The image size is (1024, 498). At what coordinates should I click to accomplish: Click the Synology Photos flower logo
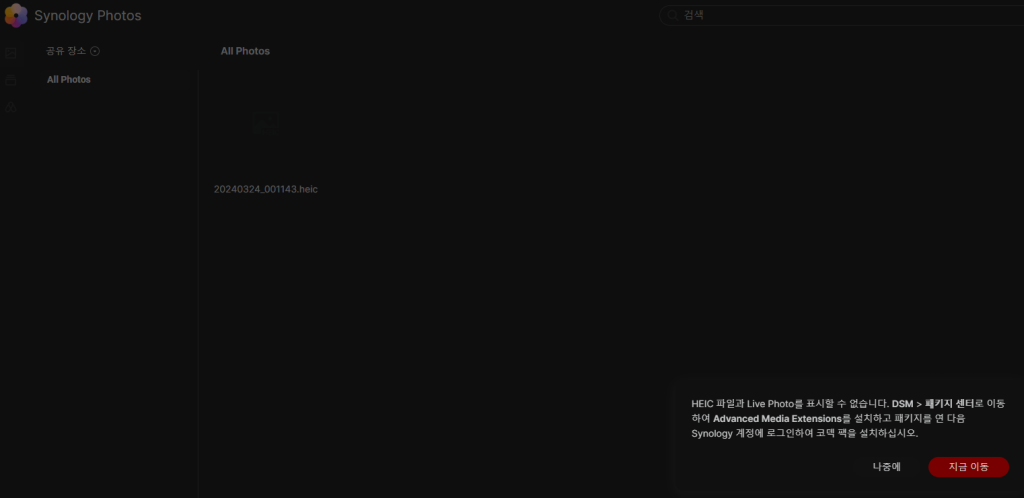[16, 16]
